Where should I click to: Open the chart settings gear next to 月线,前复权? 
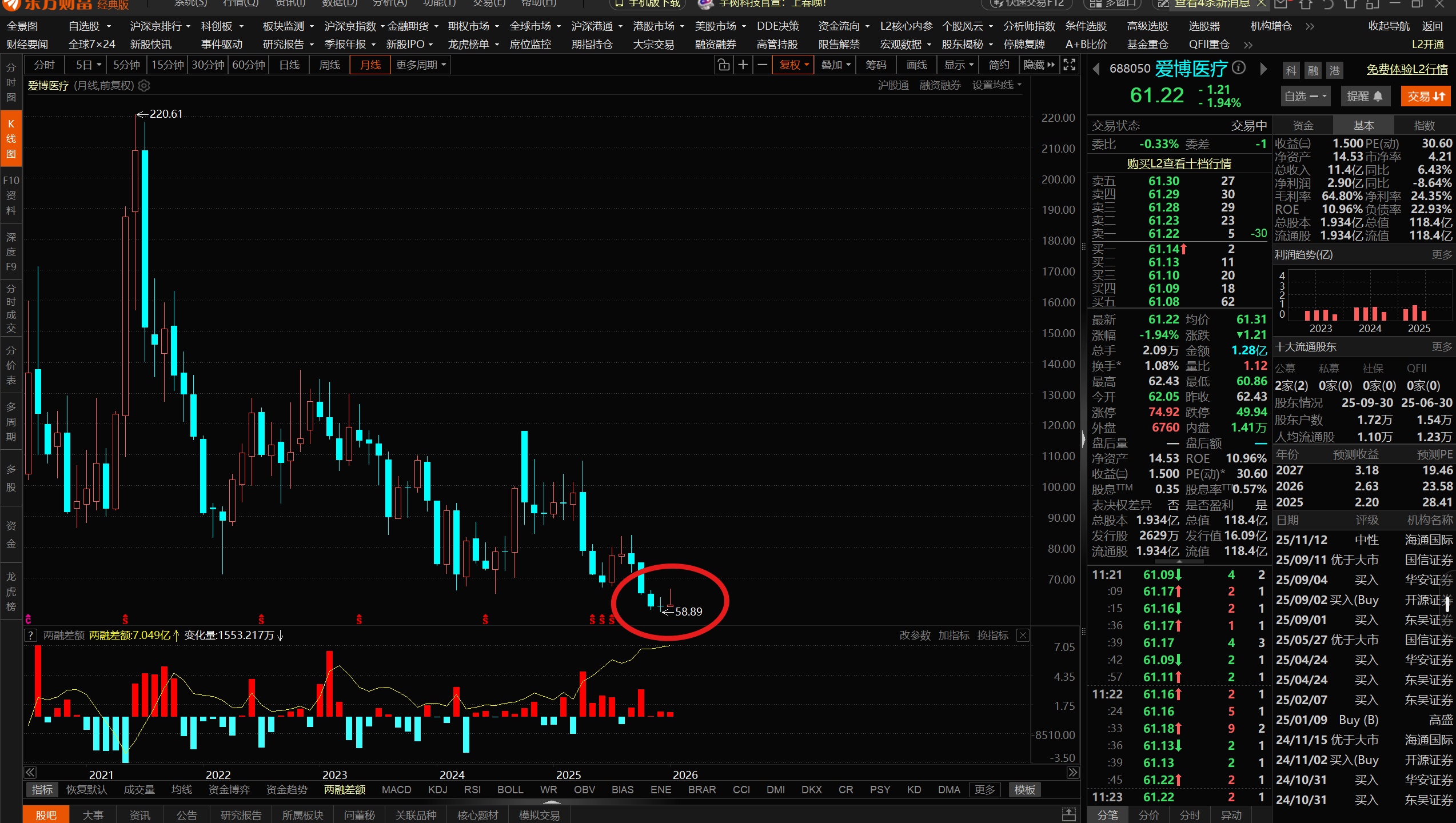pyautogui.click(x=145, y=86)
